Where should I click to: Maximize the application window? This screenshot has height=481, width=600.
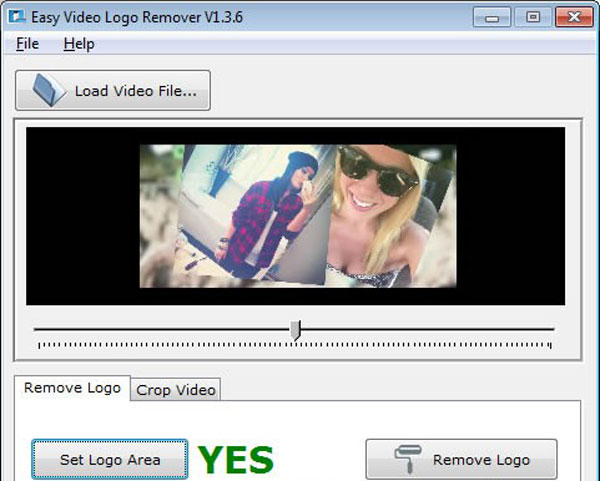[532, 17]
